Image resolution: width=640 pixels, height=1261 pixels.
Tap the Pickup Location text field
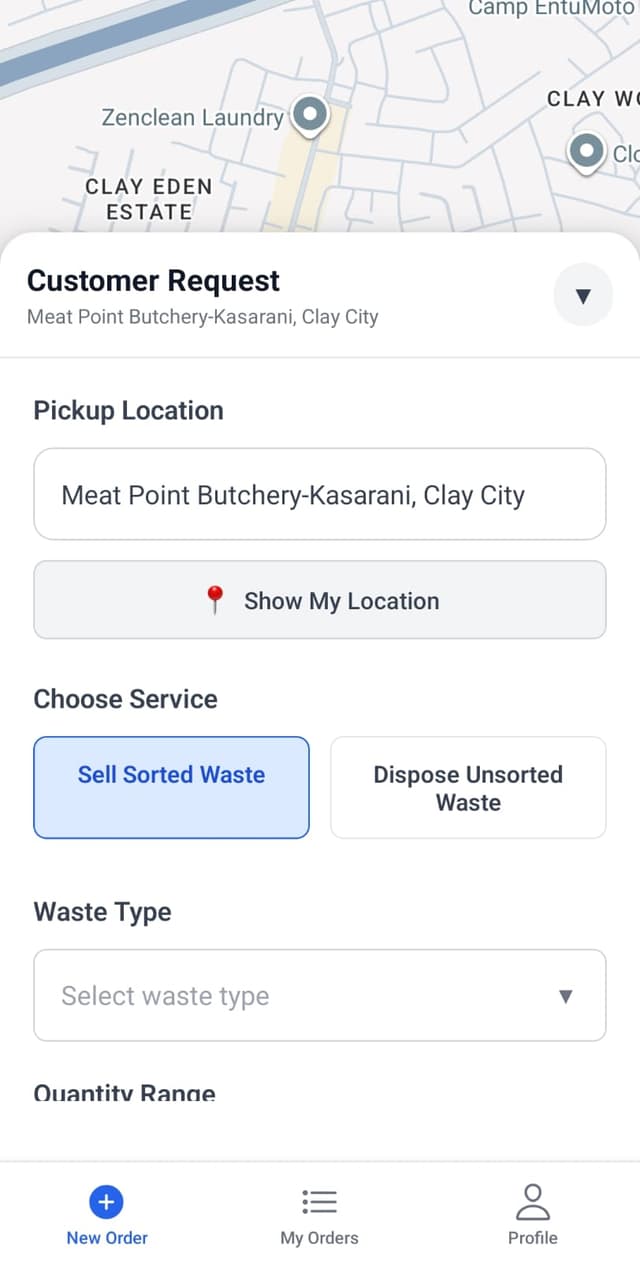(319, 495)
